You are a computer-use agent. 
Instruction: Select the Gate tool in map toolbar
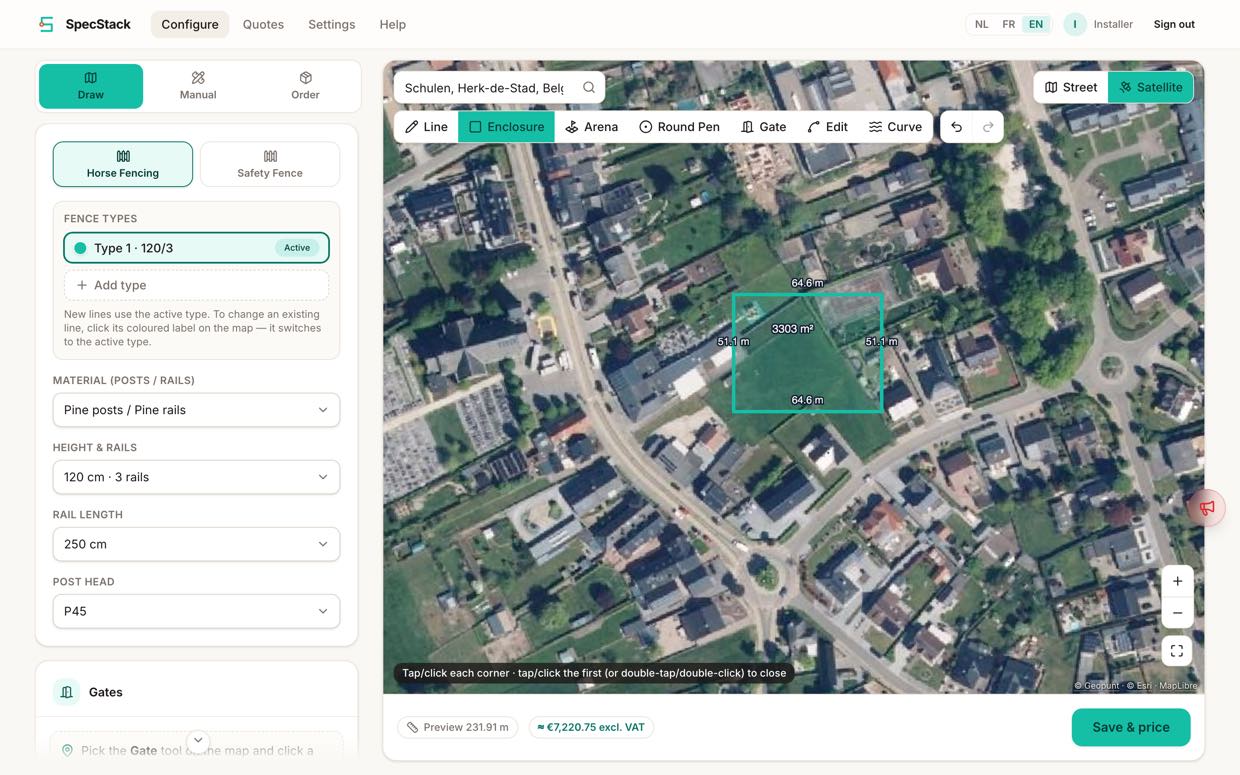[763, 127]
